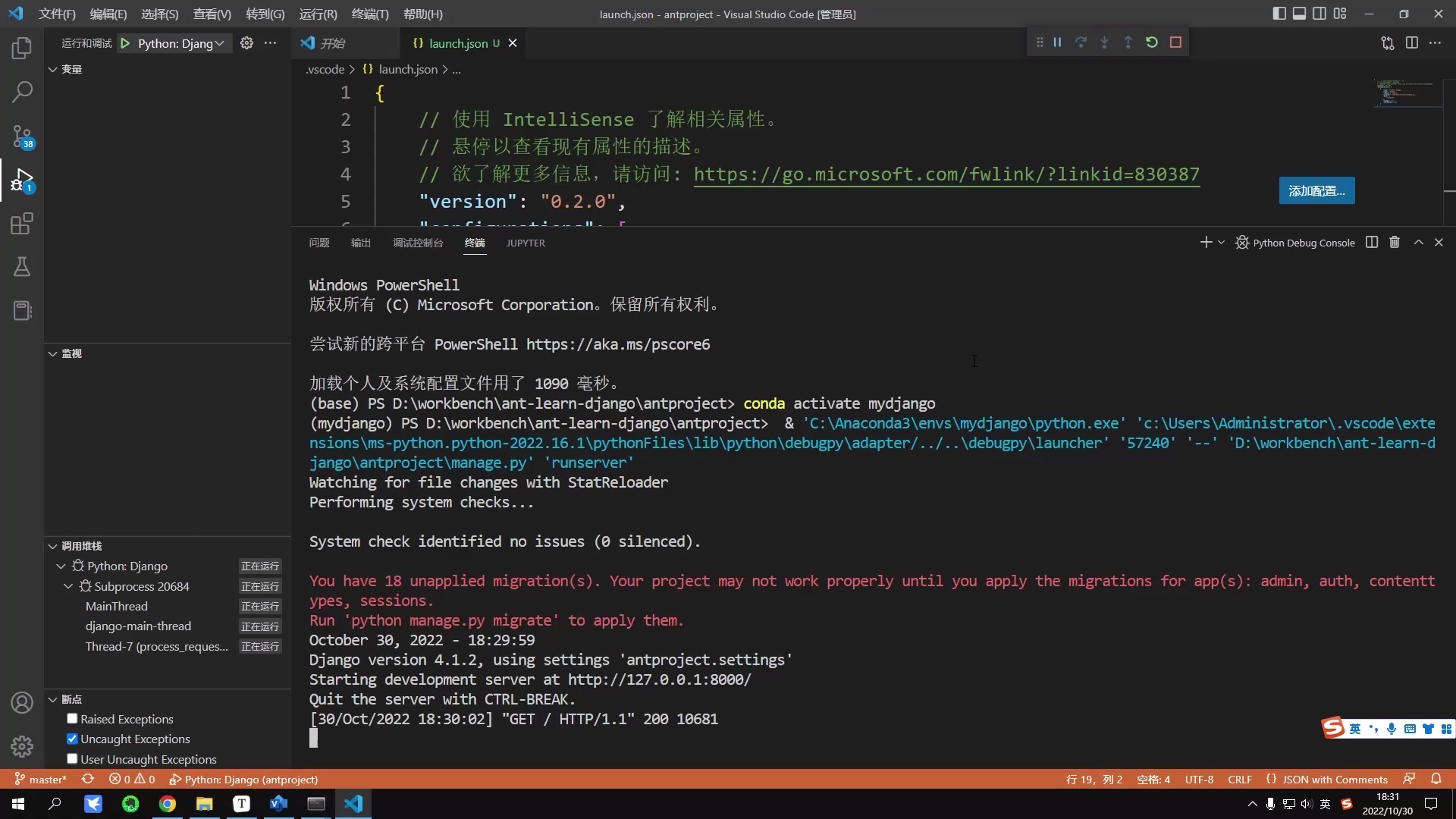Restart the debug session
The image size is (1456, 819).
(x=1152, y=42)
